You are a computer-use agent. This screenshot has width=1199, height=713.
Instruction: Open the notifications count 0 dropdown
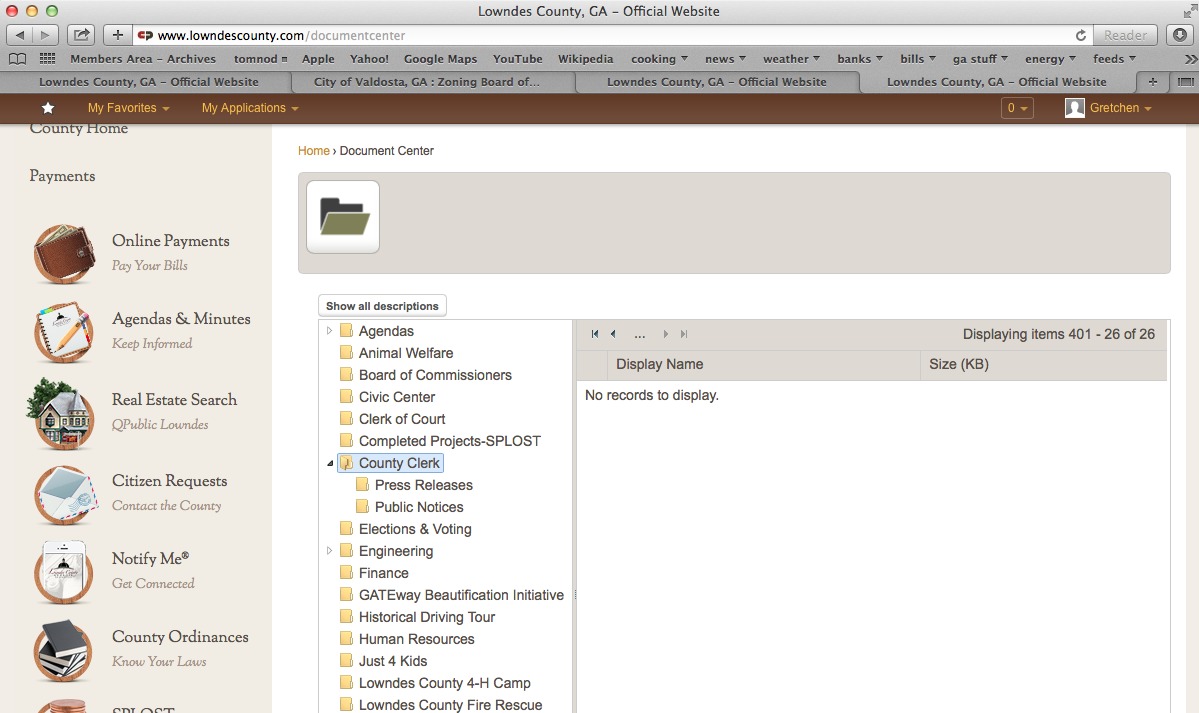(x=1017, y=108)
